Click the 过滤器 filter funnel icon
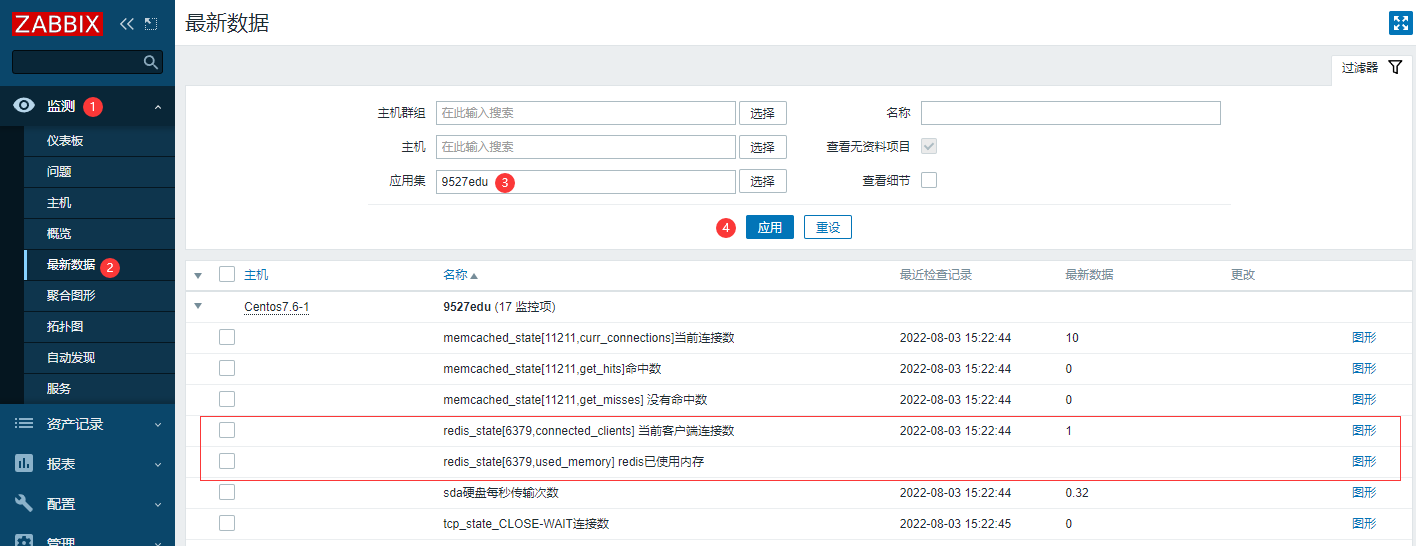 pyautogui.click(x=1395, y=67)
